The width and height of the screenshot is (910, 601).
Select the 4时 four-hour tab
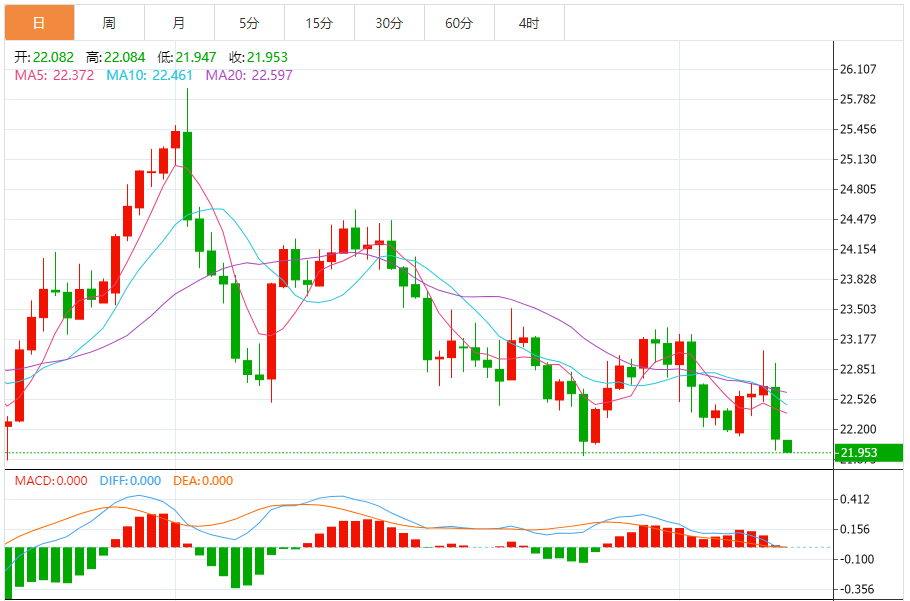pyautogui.click(x=529, y=23)
